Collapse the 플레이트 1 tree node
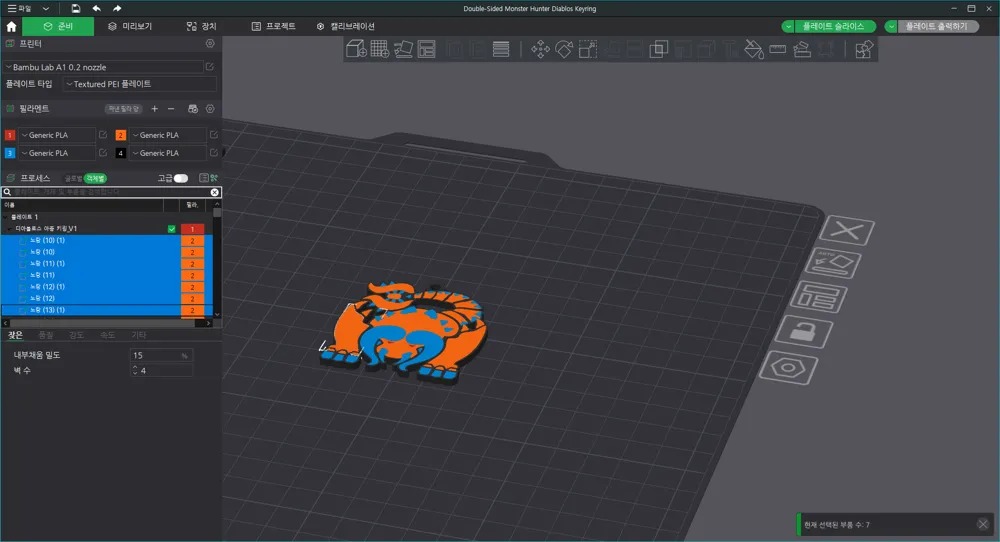1000x542 pixels. 6,217
